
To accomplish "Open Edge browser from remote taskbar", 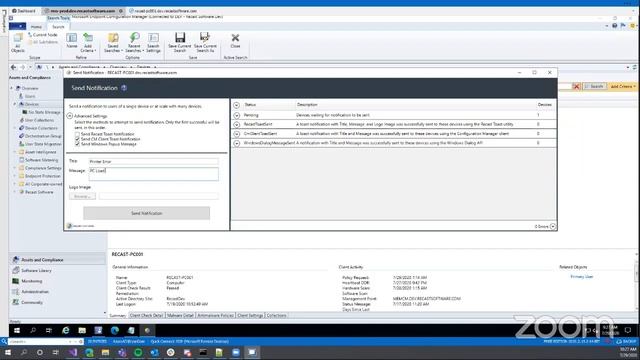I will coord(115,330).
